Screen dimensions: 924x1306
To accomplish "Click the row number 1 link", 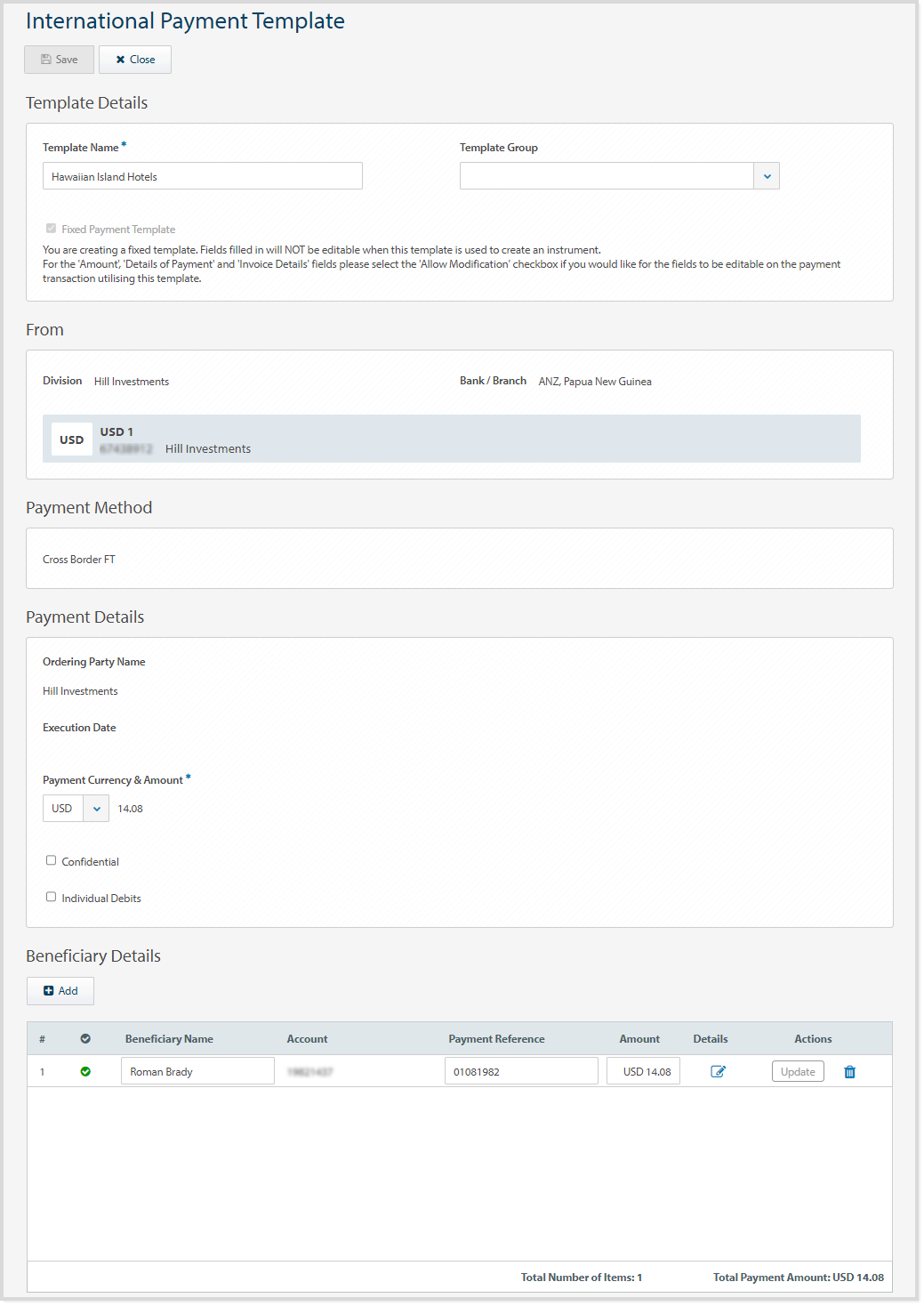I will tap(42, 1071).
